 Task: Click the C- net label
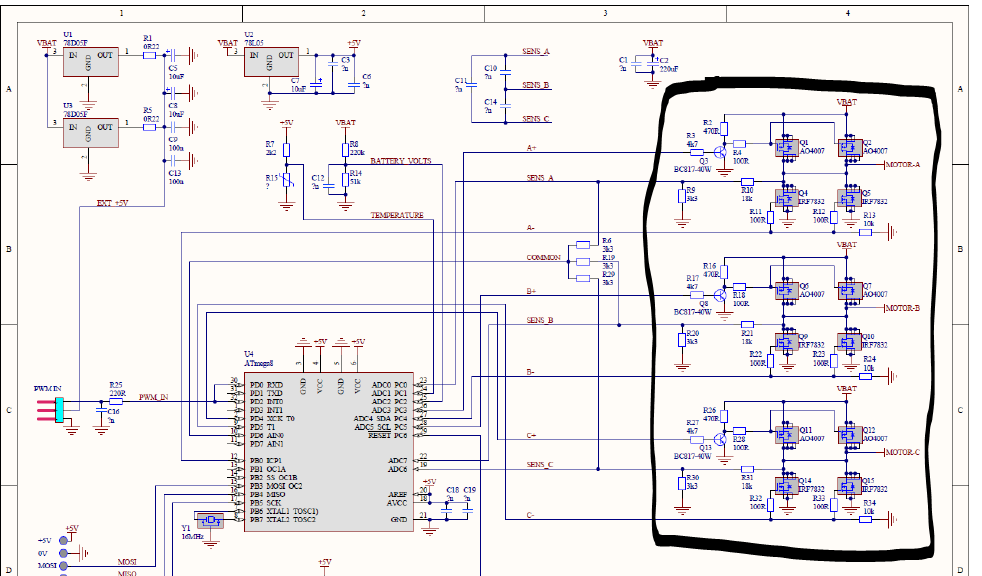[x=530, y=515]
